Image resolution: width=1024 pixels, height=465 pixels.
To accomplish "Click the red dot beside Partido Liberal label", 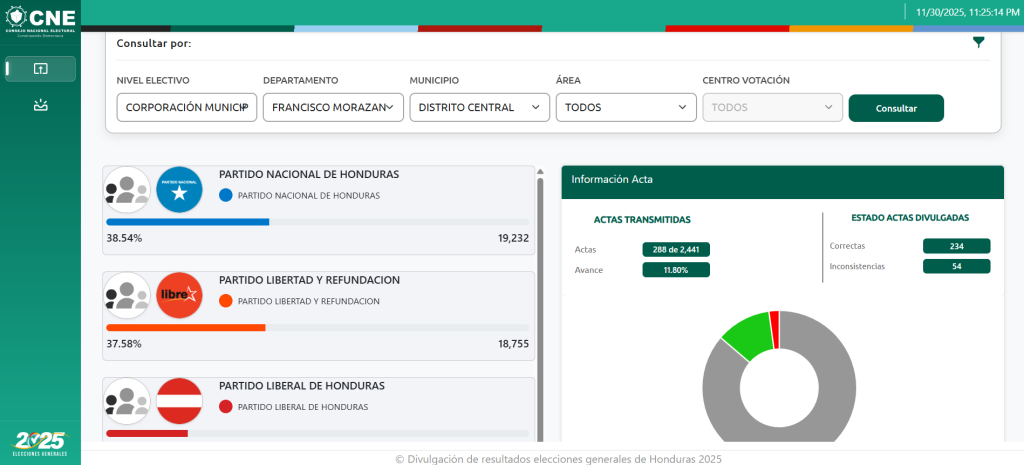I will pos(226,407).
